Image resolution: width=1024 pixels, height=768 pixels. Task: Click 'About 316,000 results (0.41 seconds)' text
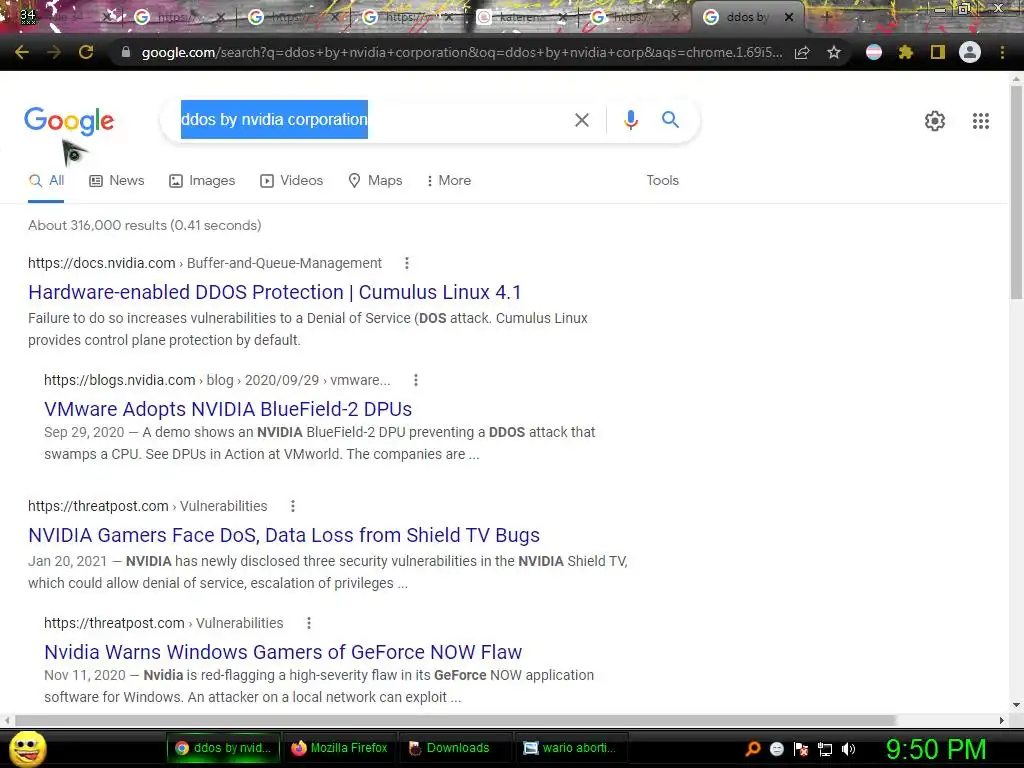[x=144, y=225]
